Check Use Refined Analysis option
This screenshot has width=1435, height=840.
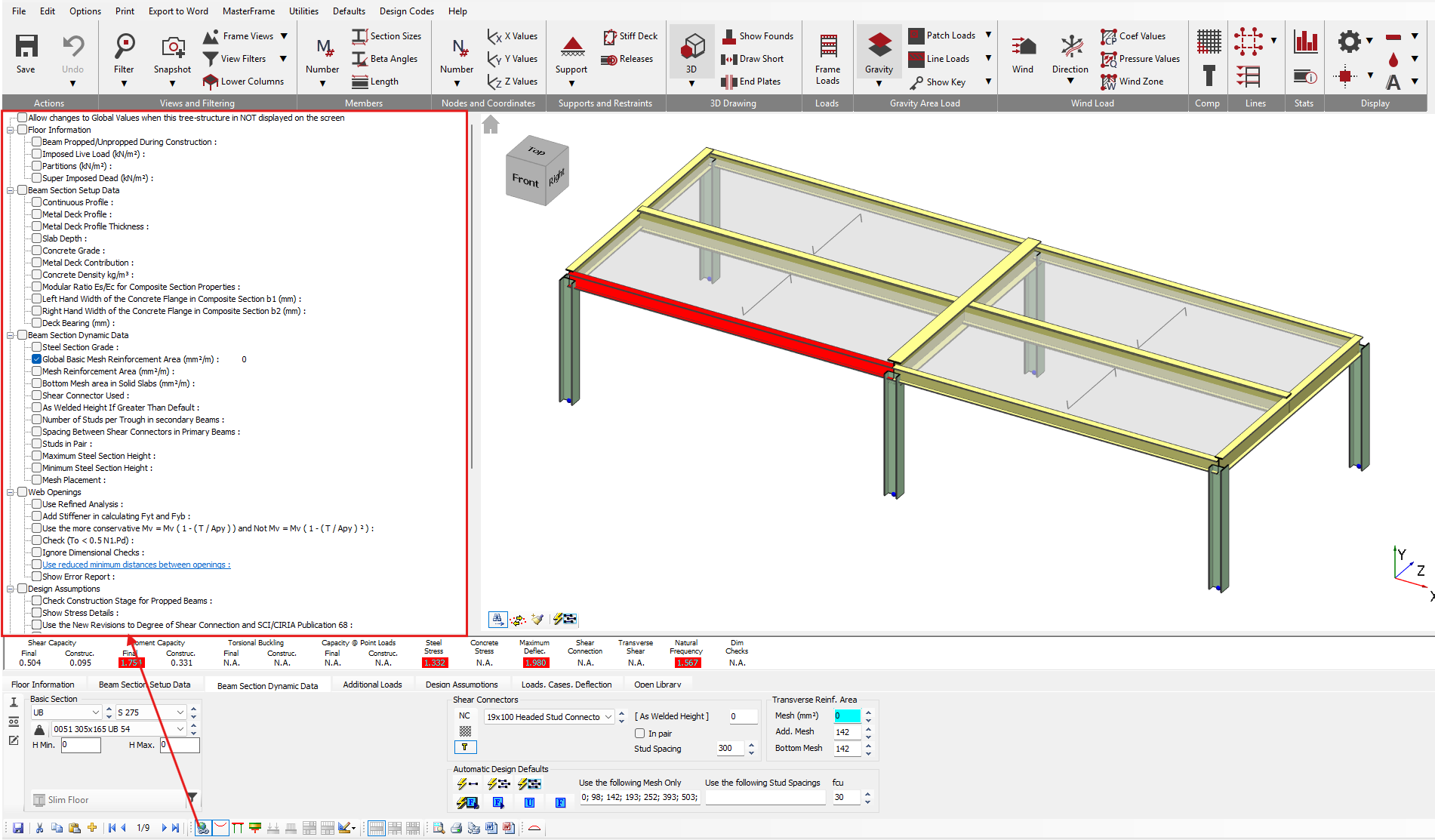(36, 504)
